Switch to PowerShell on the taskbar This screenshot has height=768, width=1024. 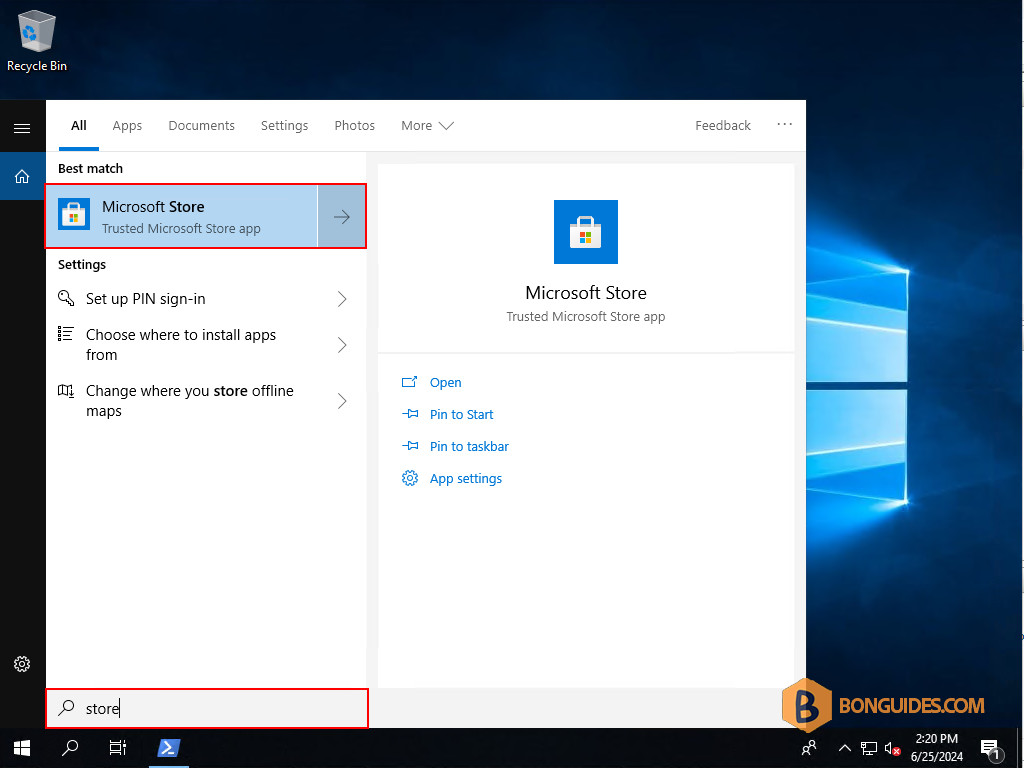click(169, 748)
